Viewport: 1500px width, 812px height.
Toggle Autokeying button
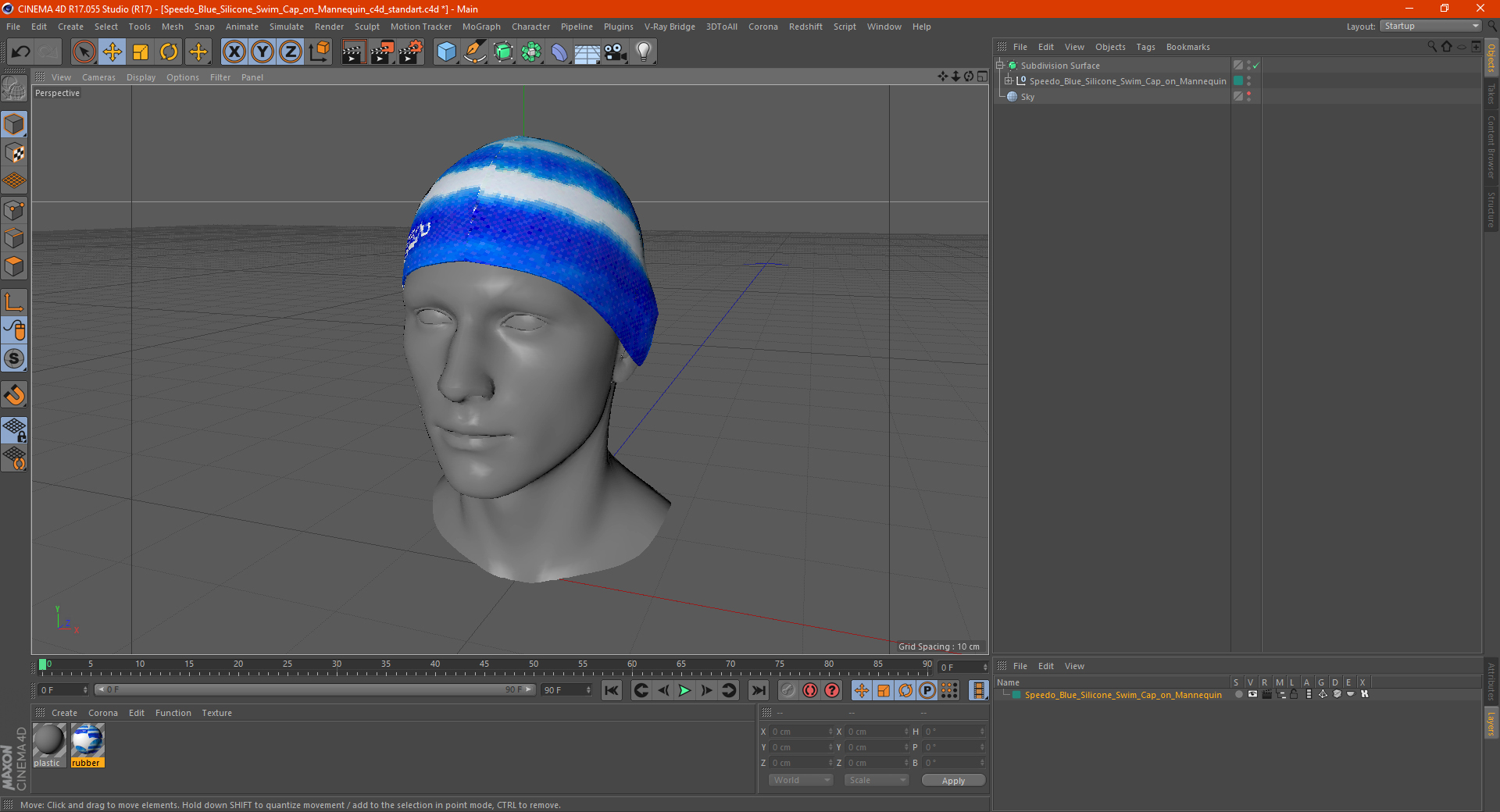810,690
